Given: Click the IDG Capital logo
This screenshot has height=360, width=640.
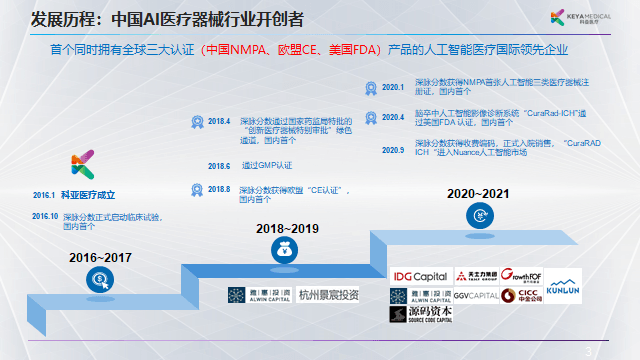Looking at the screenshot, I should [x=421, y=276].
